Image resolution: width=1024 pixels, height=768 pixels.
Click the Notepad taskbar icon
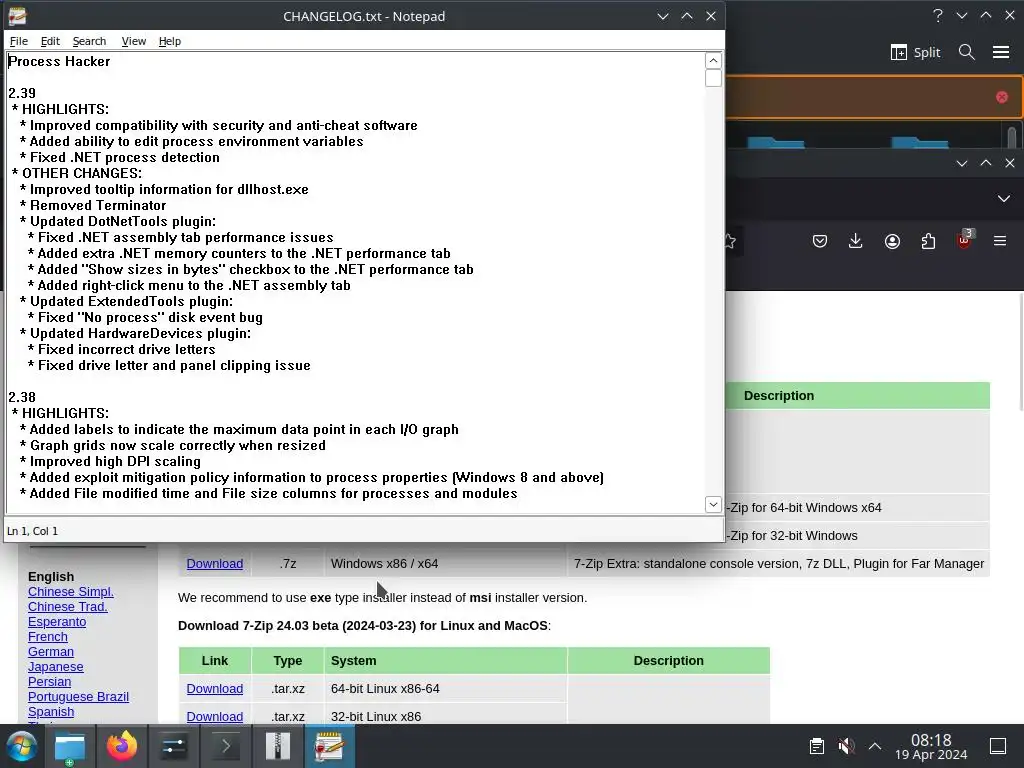tap(330, 746)
